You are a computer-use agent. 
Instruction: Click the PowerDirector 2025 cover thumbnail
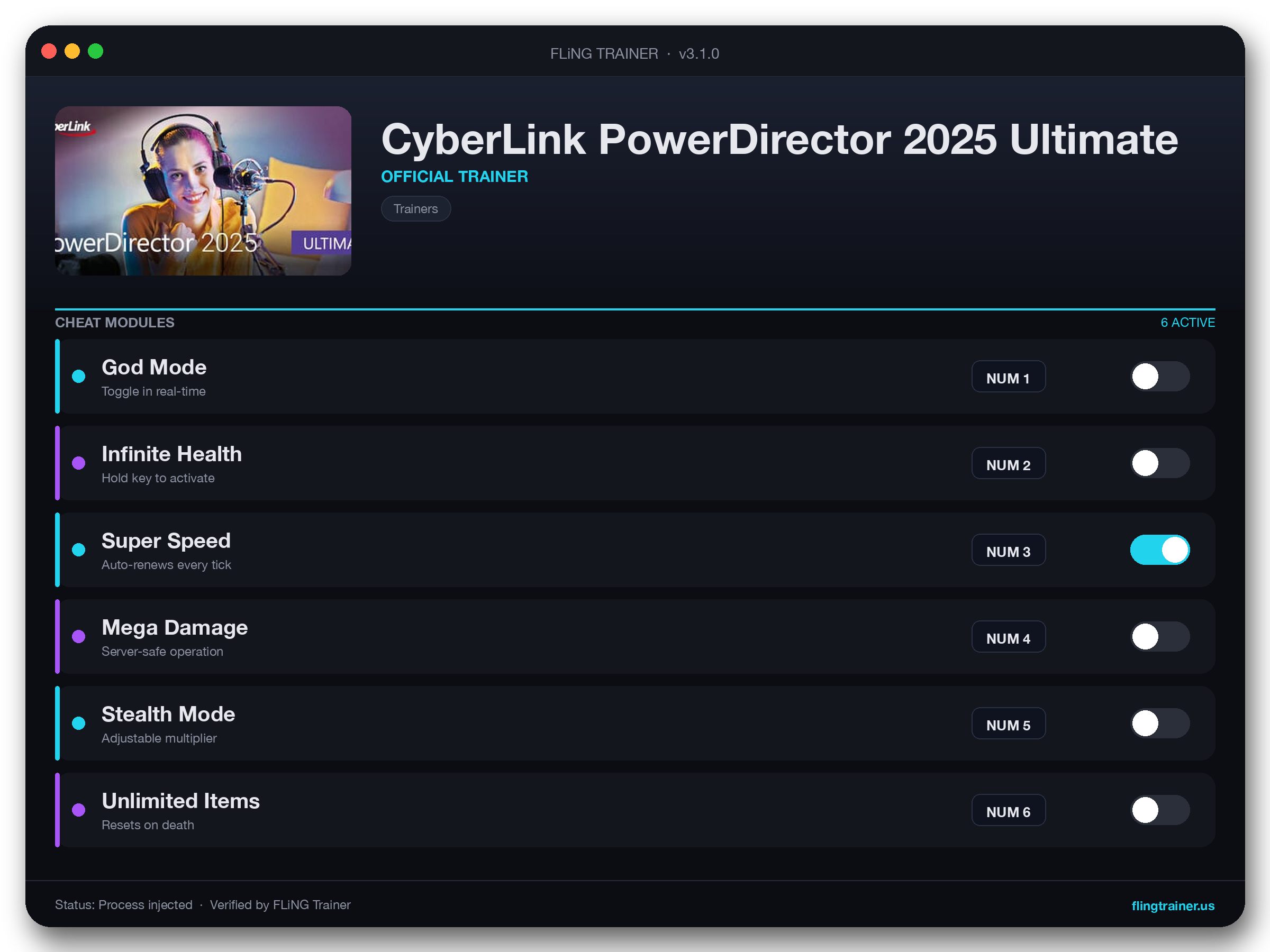203,190
